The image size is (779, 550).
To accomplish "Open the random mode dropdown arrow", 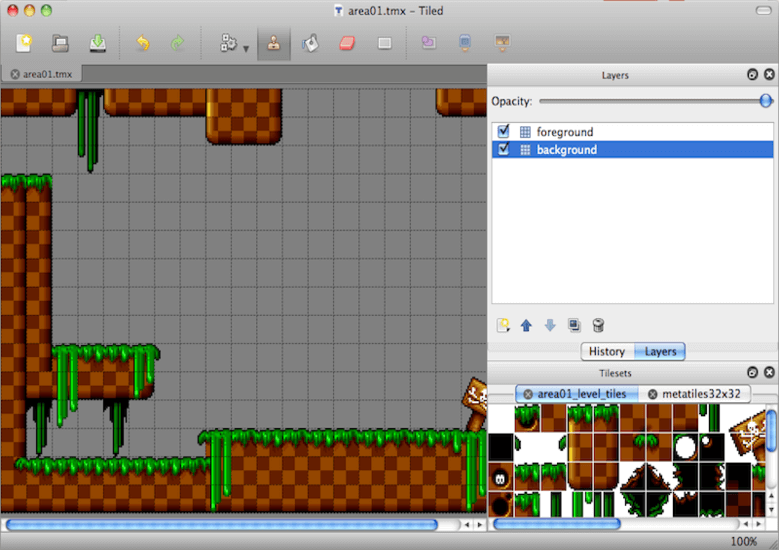I will [246, 47].
